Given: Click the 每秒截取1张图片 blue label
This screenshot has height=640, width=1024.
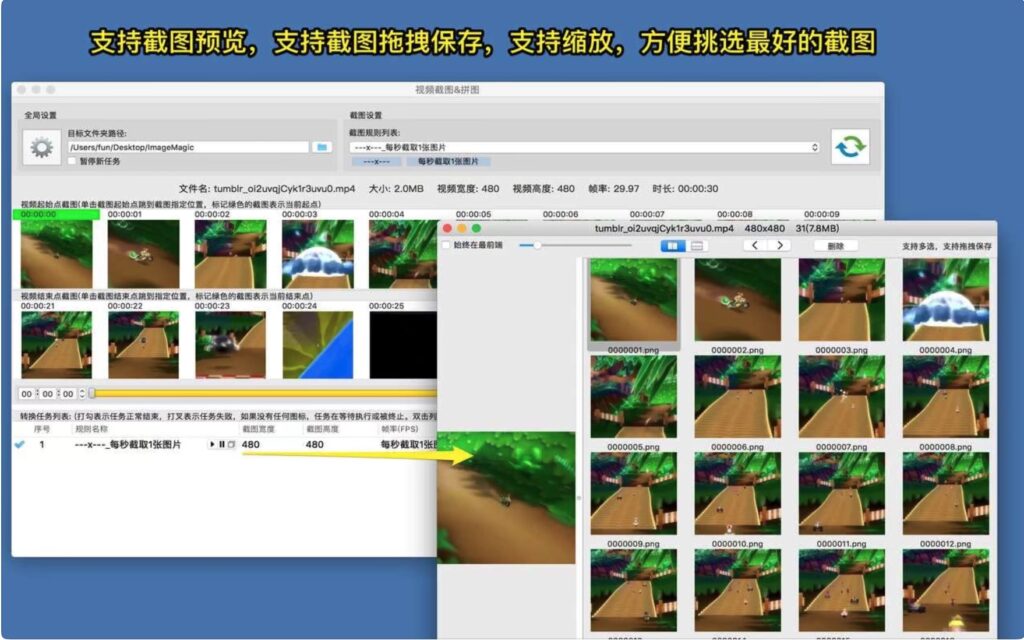Looking at the screenshot, I should point(449,161).
